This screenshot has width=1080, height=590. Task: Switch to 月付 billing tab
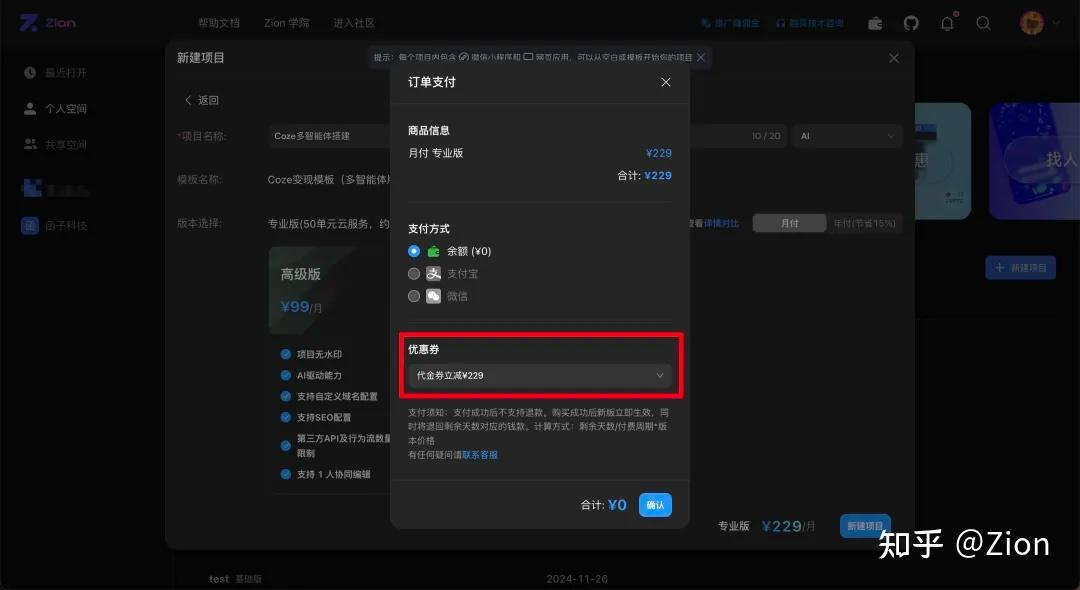(789, 223)
